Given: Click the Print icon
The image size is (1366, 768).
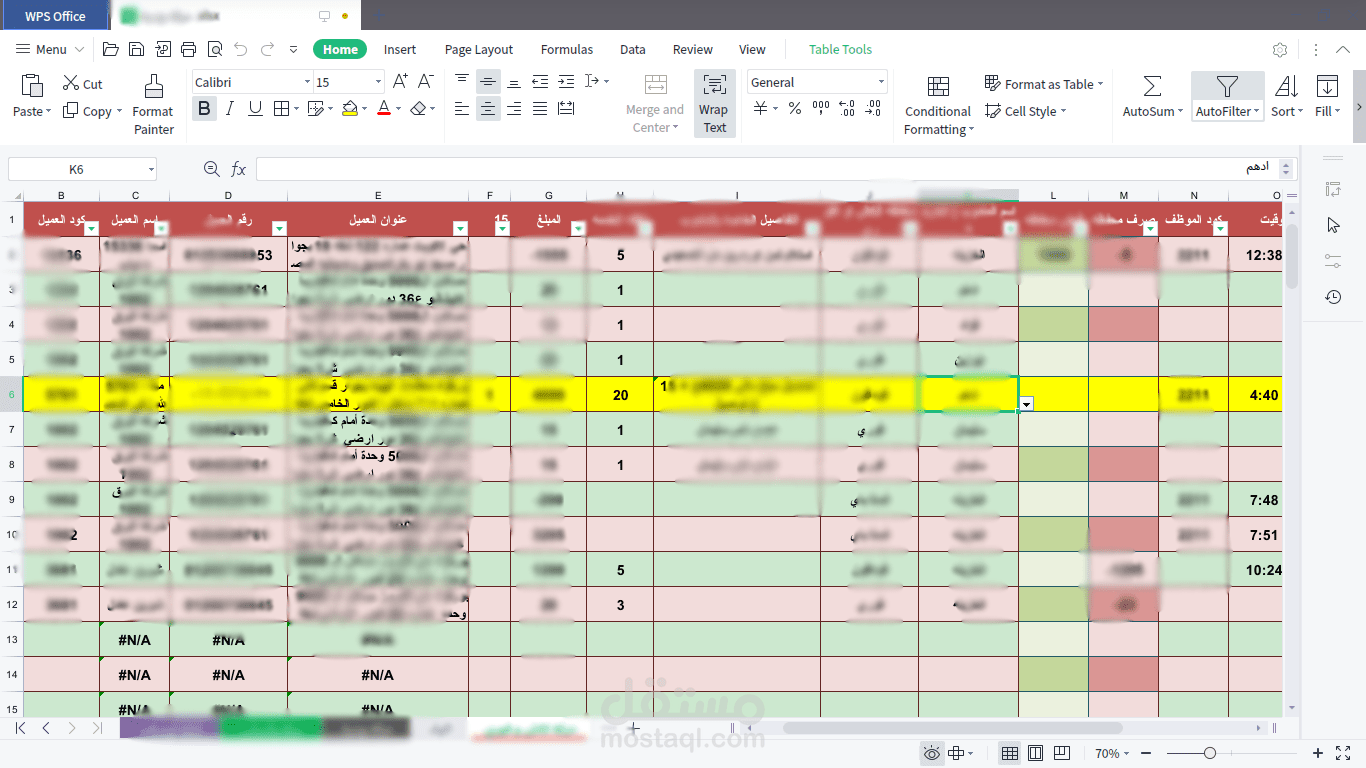Looking at the screenshot, I should pyautogui.click(x=189, y=49).
